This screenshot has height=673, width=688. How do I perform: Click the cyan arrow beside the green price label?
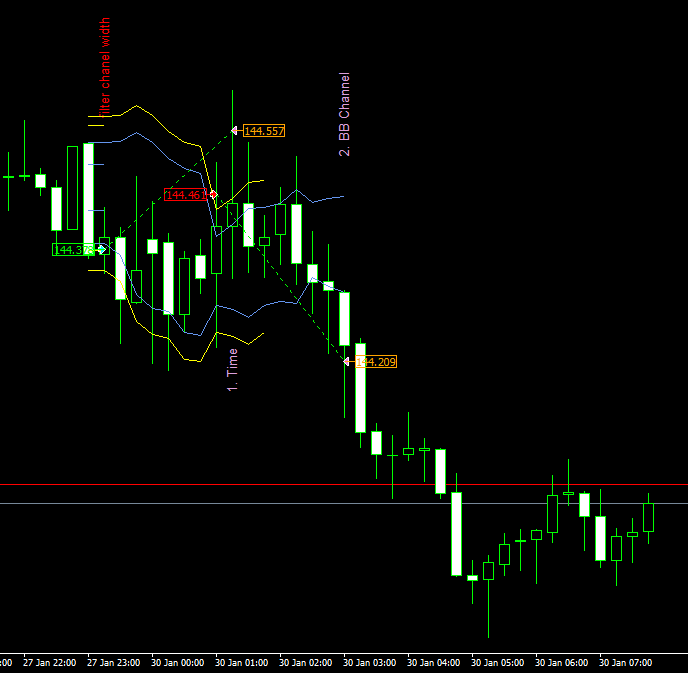101,250
